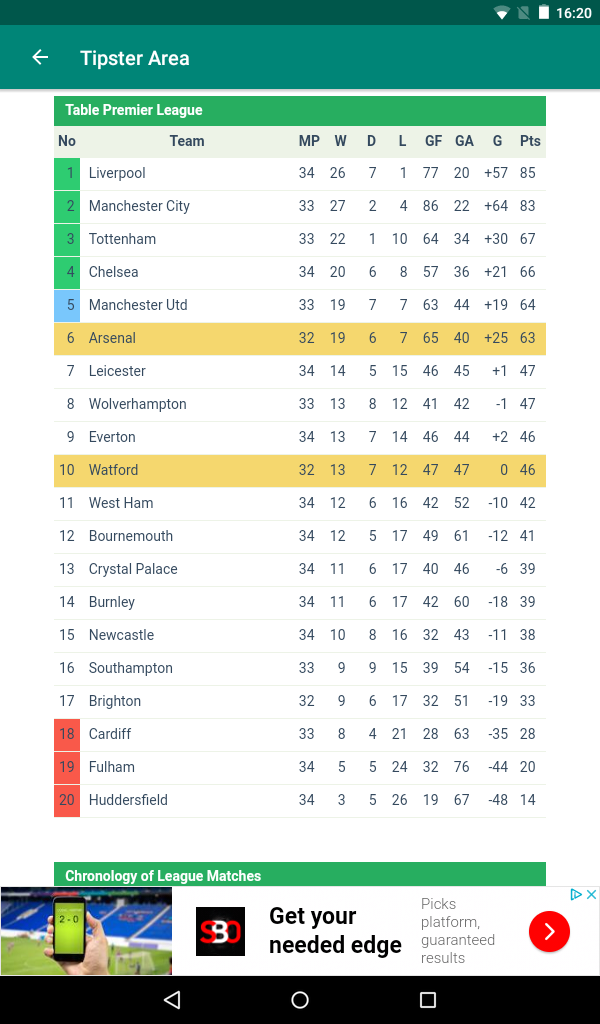This screenshot has width=600, height=1024.
Task: Tap Get your needed edge ad text
Action: click(335, 931)
